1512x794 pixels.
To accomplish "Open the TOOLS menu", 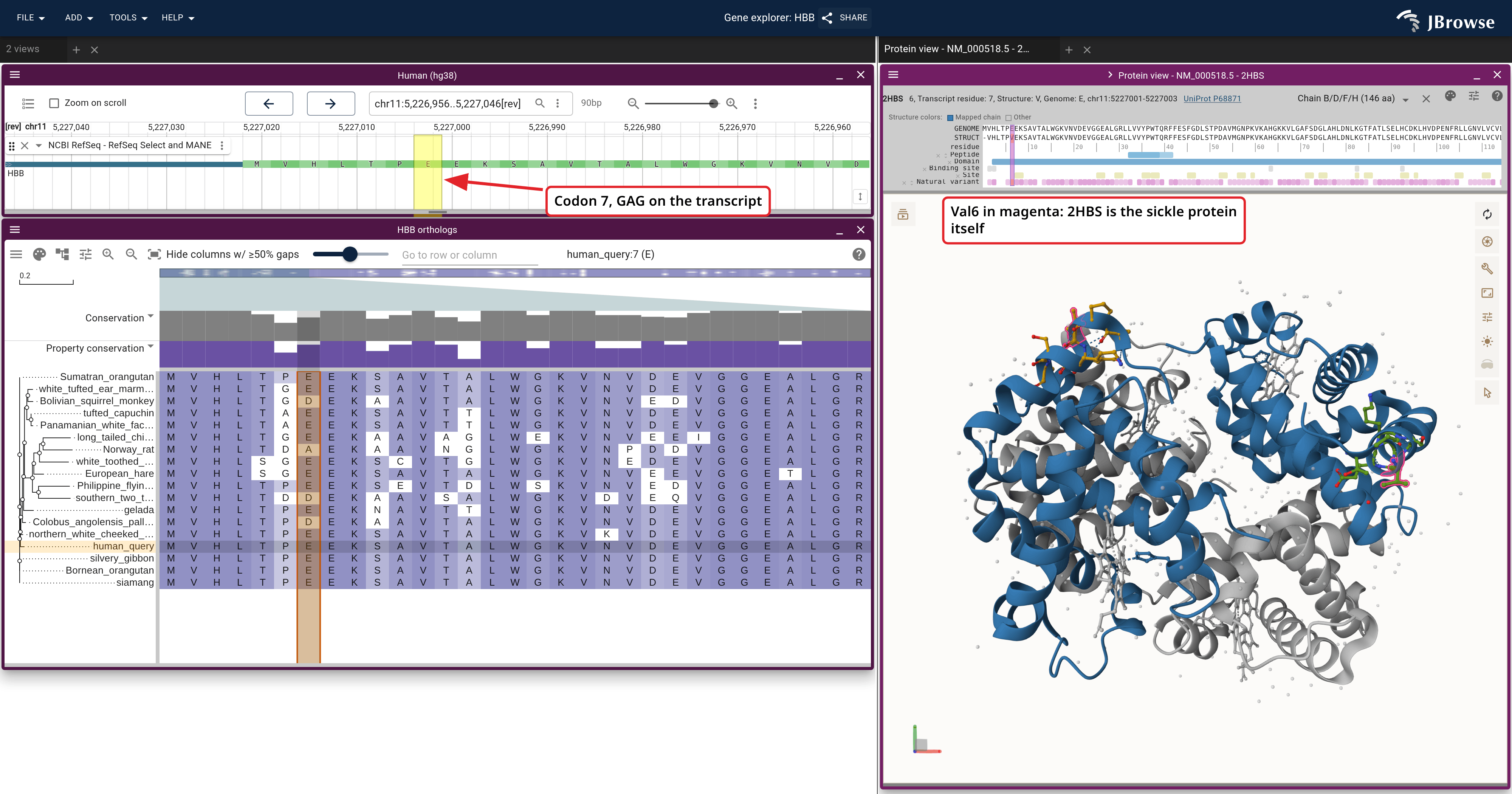I will tap(128, 18).
